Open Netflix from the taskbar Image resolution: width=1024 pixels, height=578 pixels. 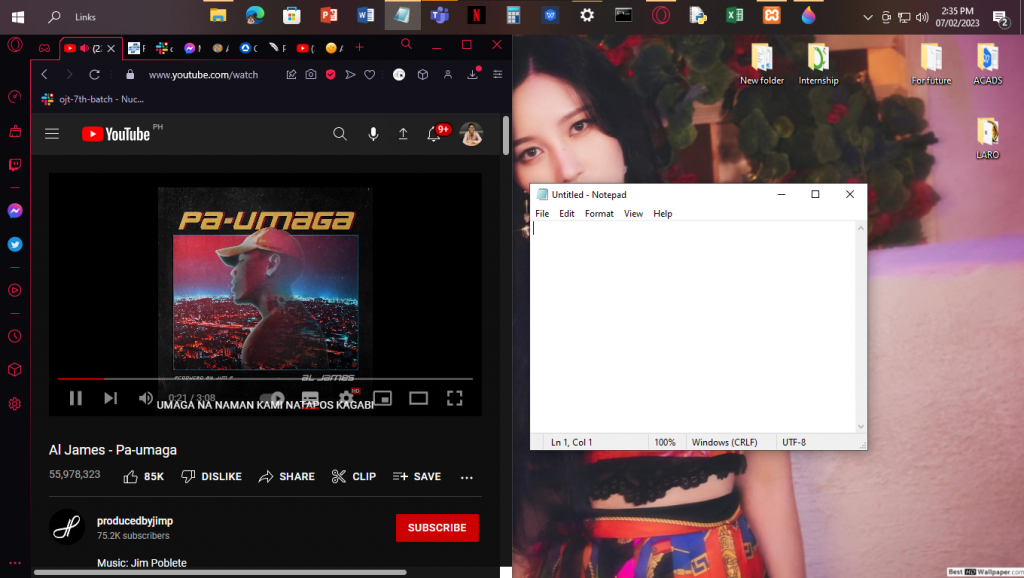476,15
